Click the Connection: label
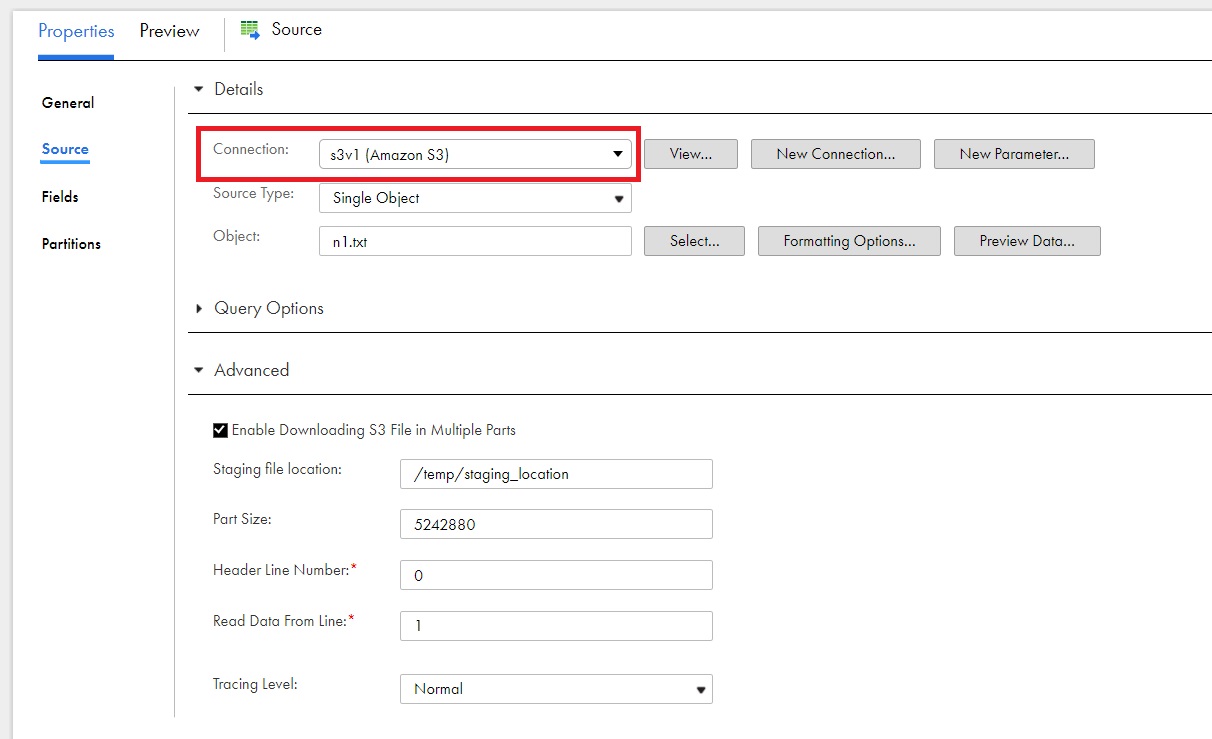This screenshot has width=1212, height=739. coord(251,149)
